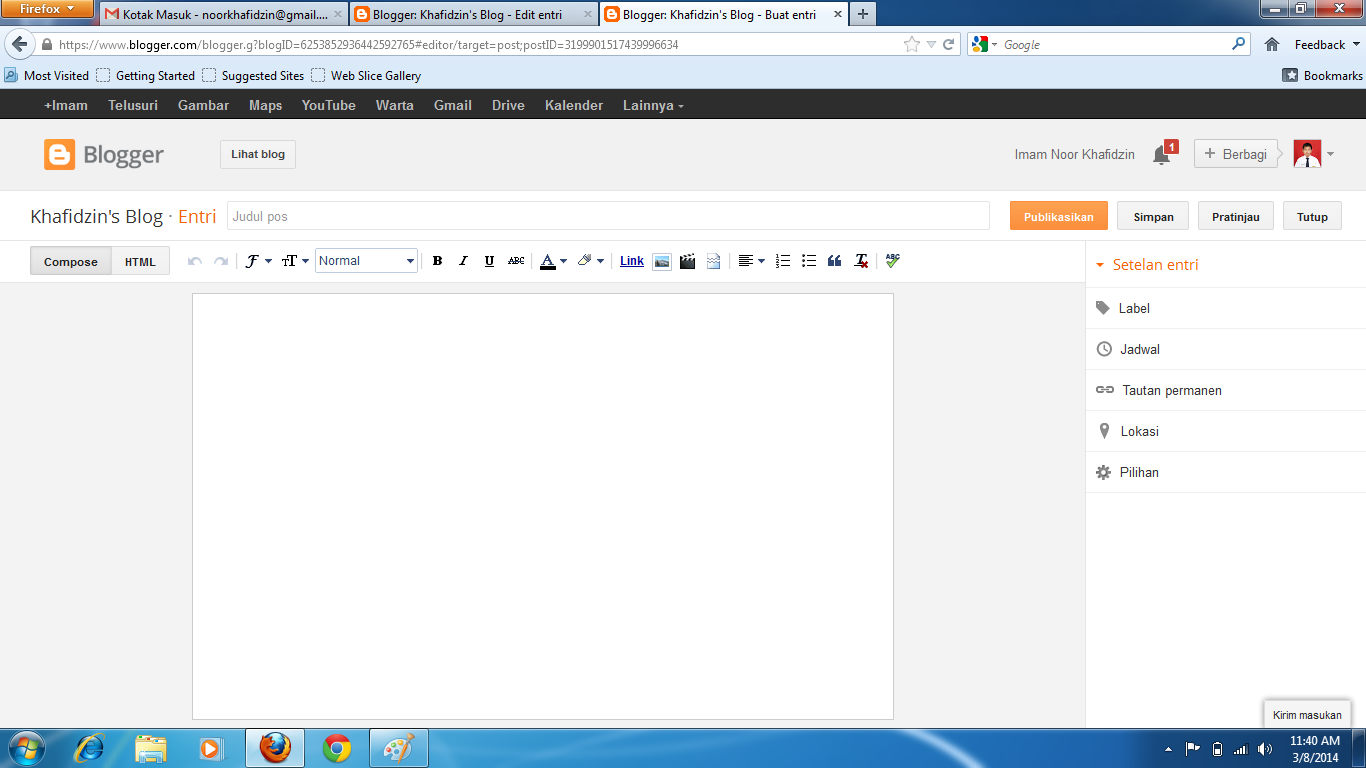This screenshot has width=1366, height=768.
Task: Run the spell check tool
Action: pyautogui.click(x=892, y=260)
